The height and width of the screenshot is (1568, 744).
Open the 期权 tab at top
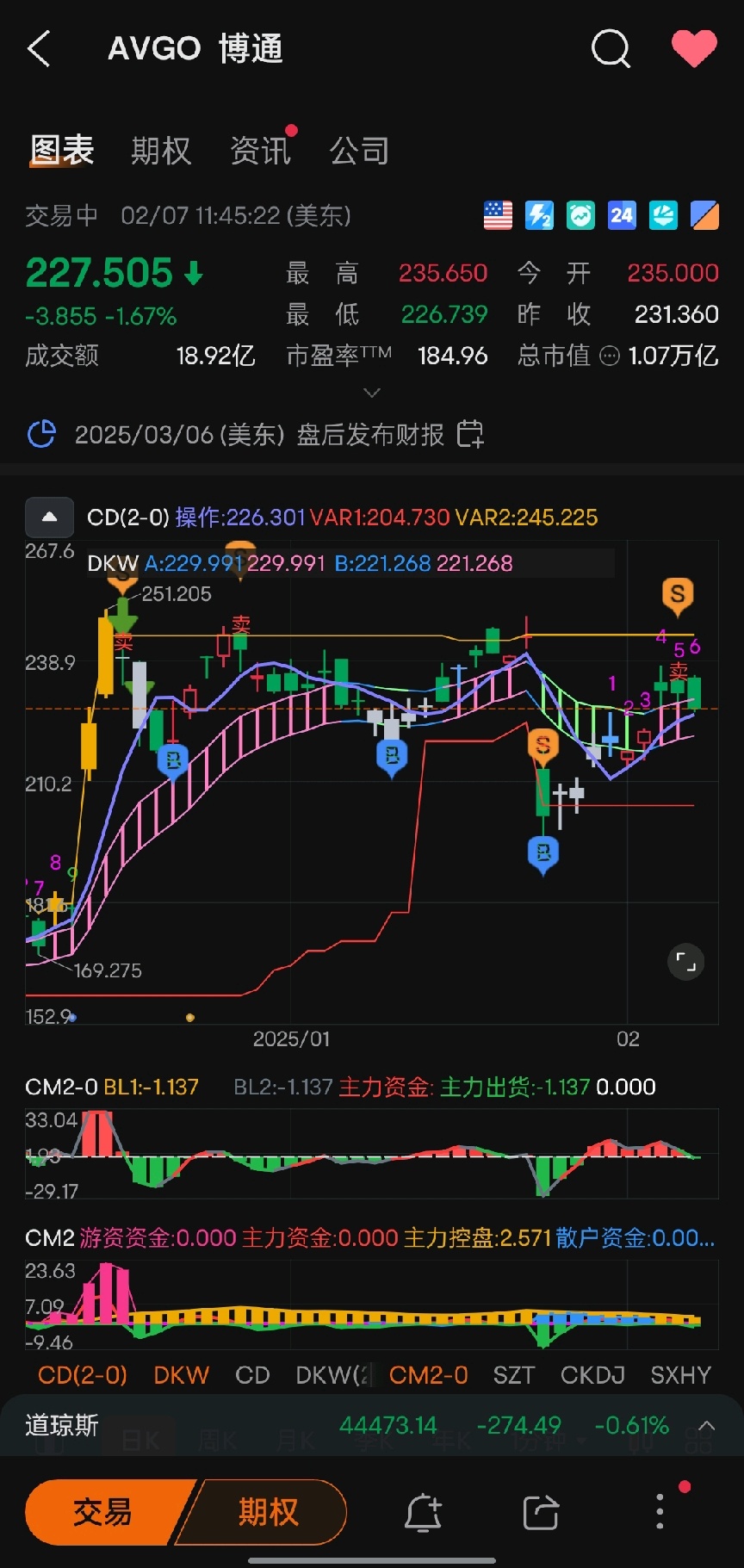[x=161, y=151]
